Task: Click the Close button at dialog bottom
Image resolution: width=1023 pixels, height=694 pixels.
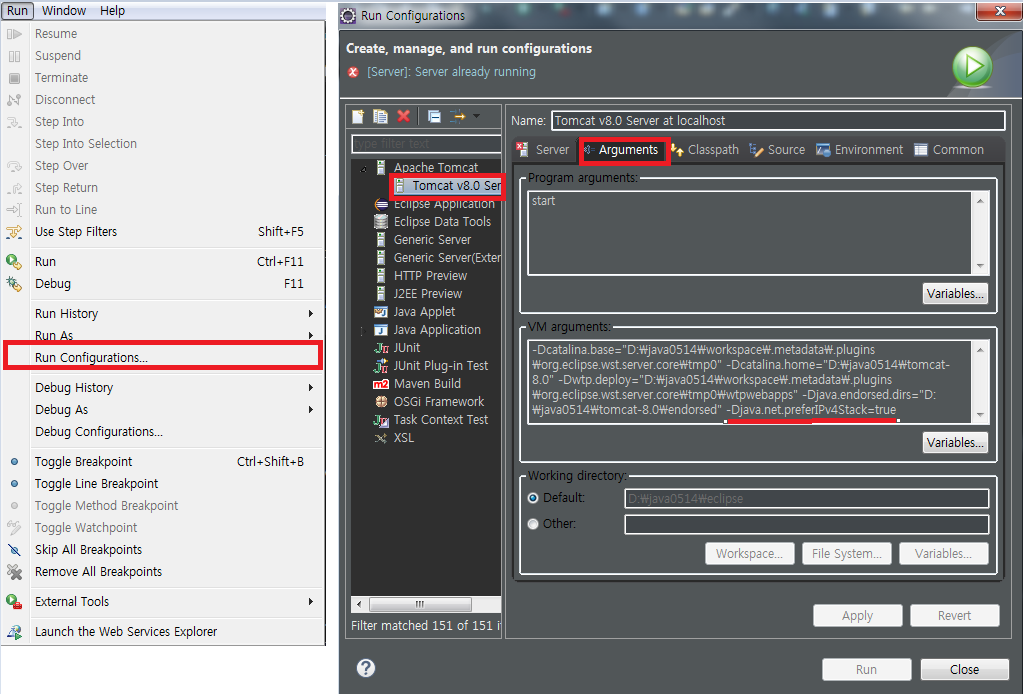Action: [964, 669]
